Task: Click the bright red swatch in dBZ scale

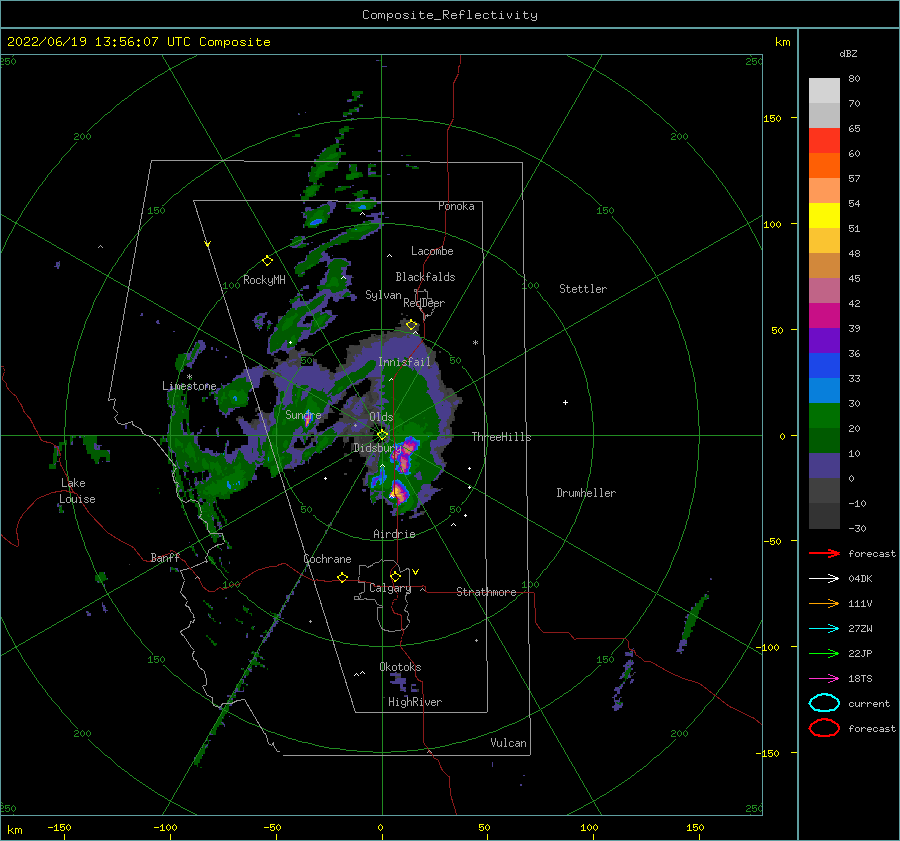Action: coord(824,140)
